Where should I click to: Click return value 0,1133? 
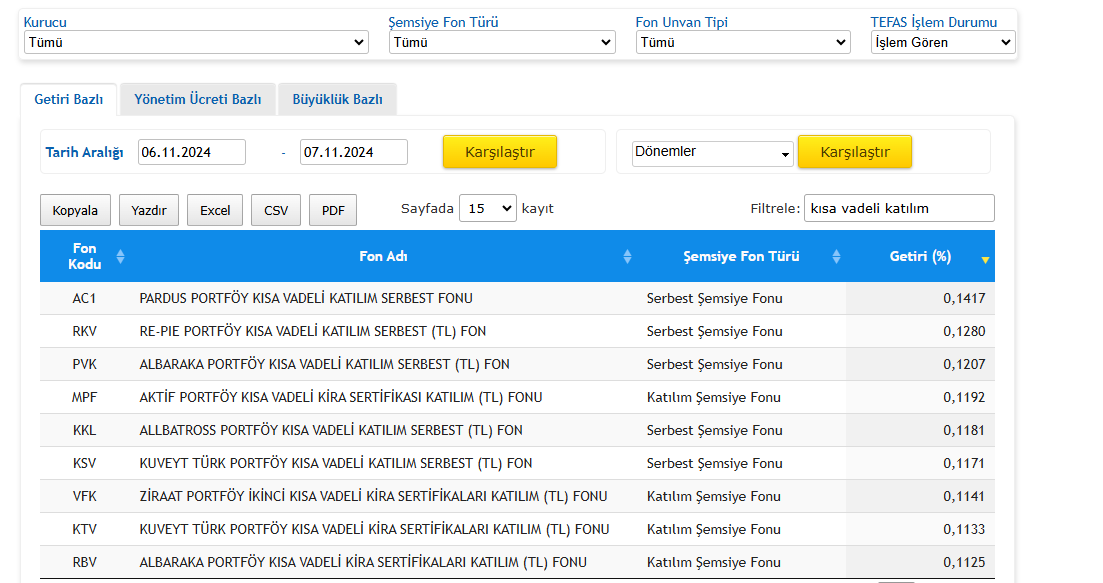964,530
